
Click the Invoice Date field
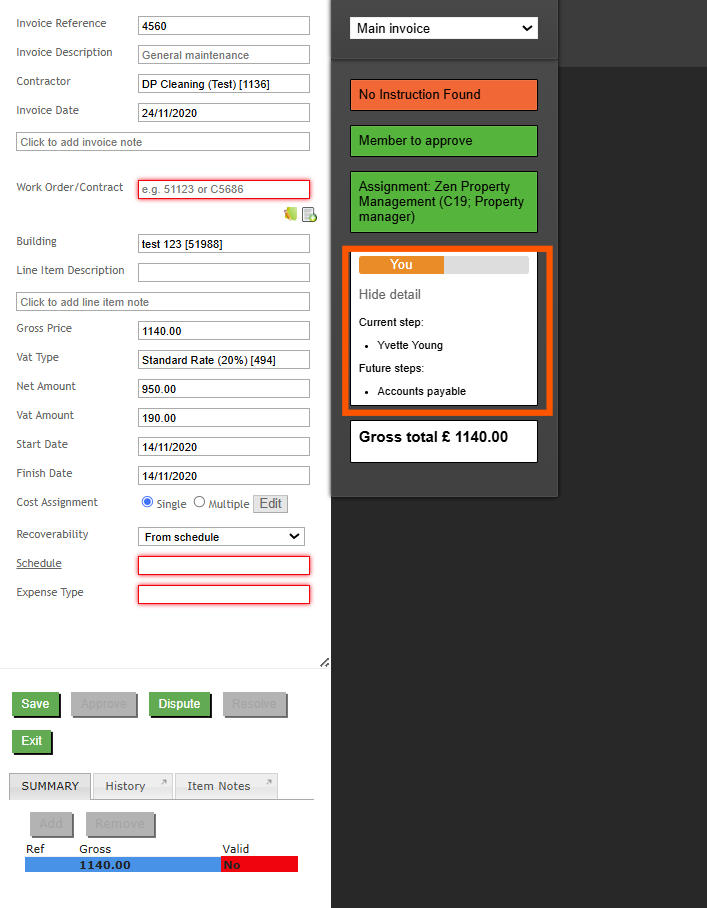click(224, 112)
